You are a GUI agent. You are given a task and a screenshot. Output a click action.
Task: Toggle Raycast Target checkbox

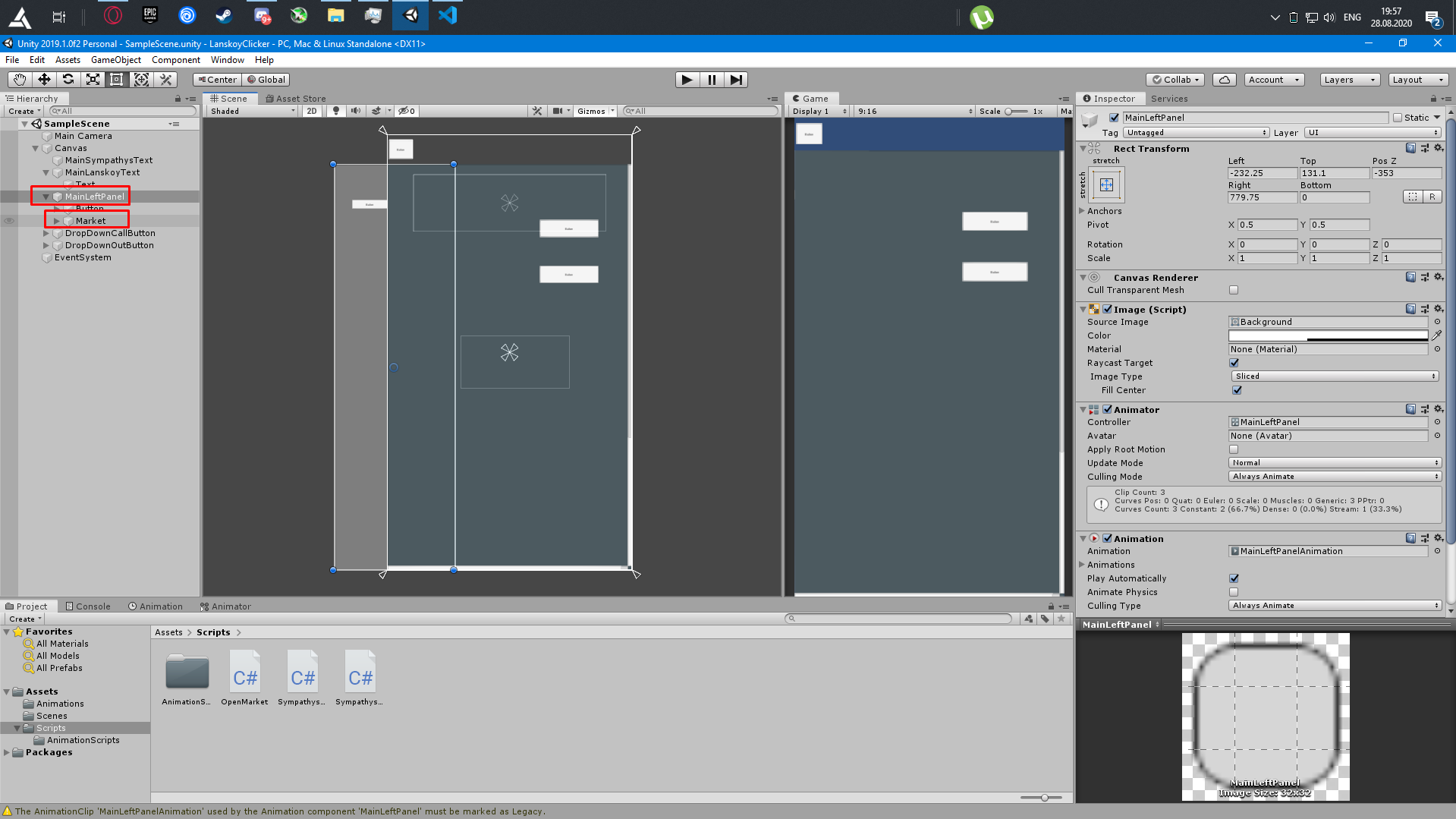click(x=1234, y=363)
